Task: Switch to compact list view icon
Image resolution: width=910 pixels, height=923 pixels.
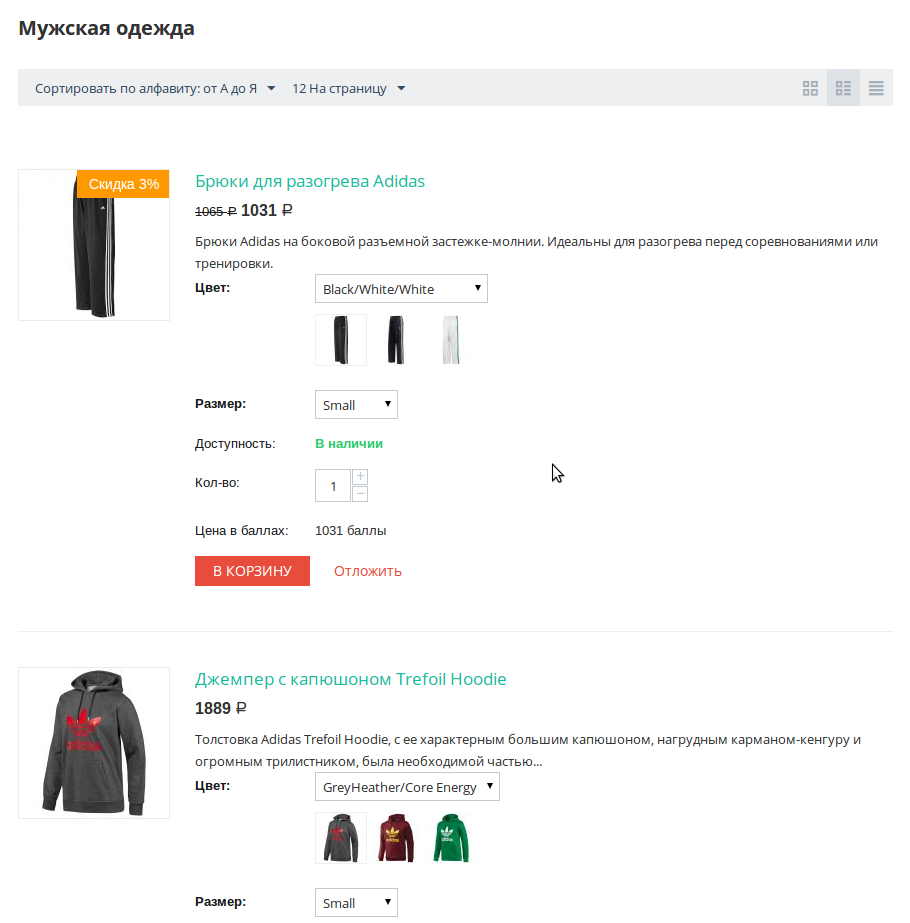Action: coord(876,88)
